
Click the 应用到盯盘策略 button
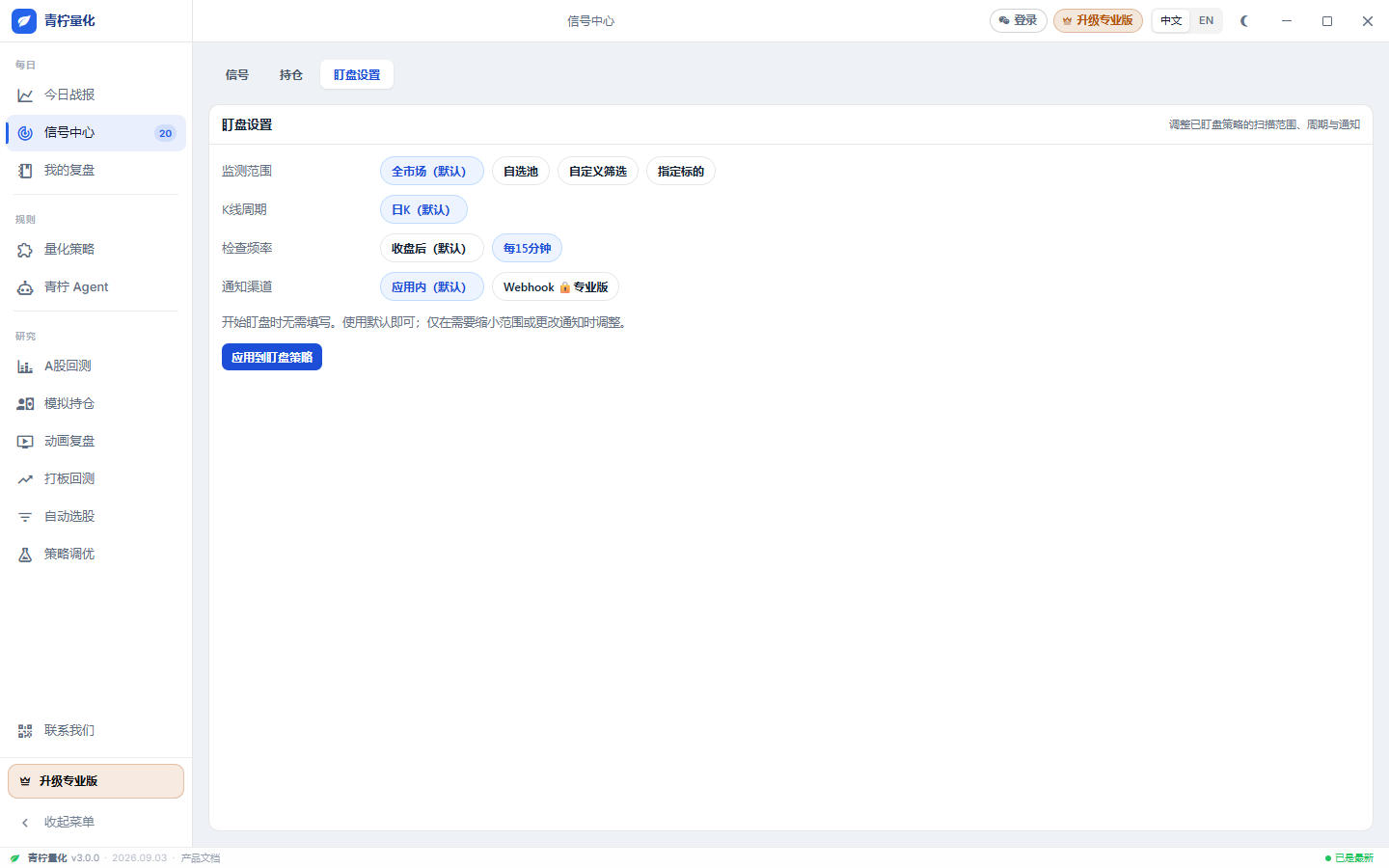[x=272, y=358]
